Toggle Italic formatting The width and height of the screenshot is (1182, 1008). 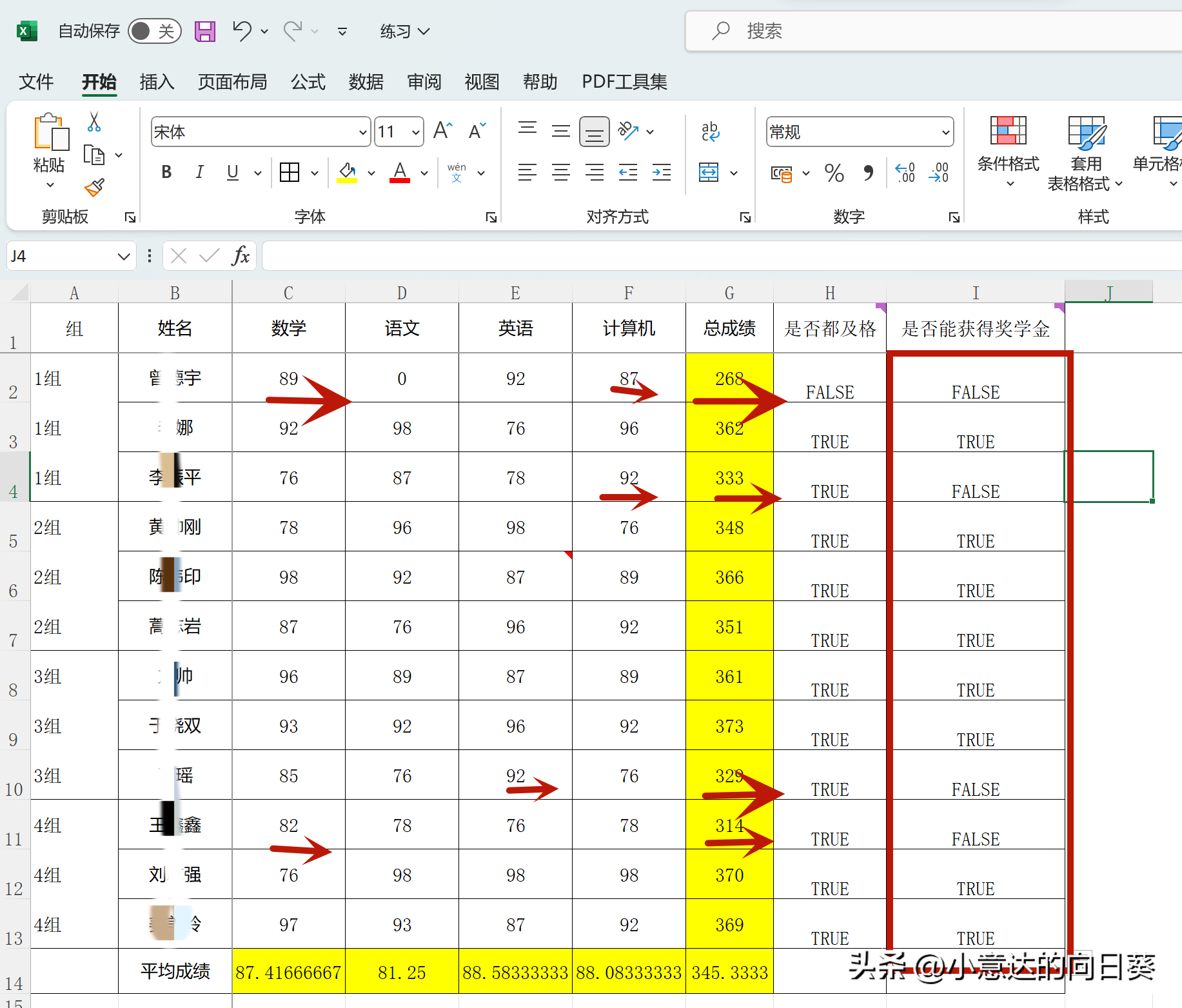[x=199, y=172]
